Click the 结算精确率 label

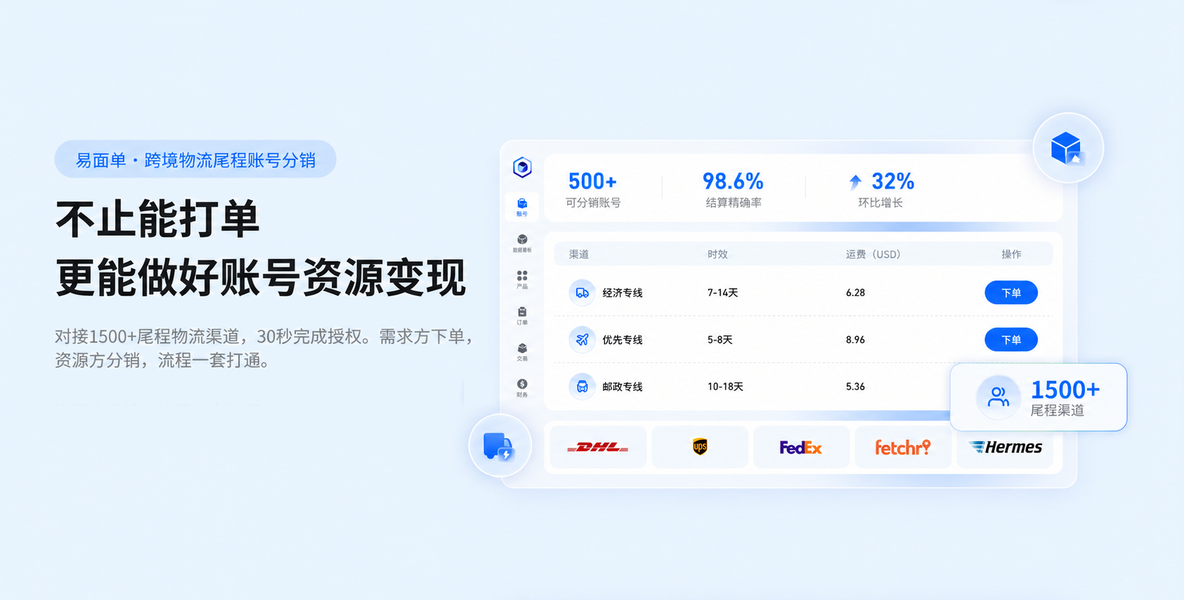point(732,203)
